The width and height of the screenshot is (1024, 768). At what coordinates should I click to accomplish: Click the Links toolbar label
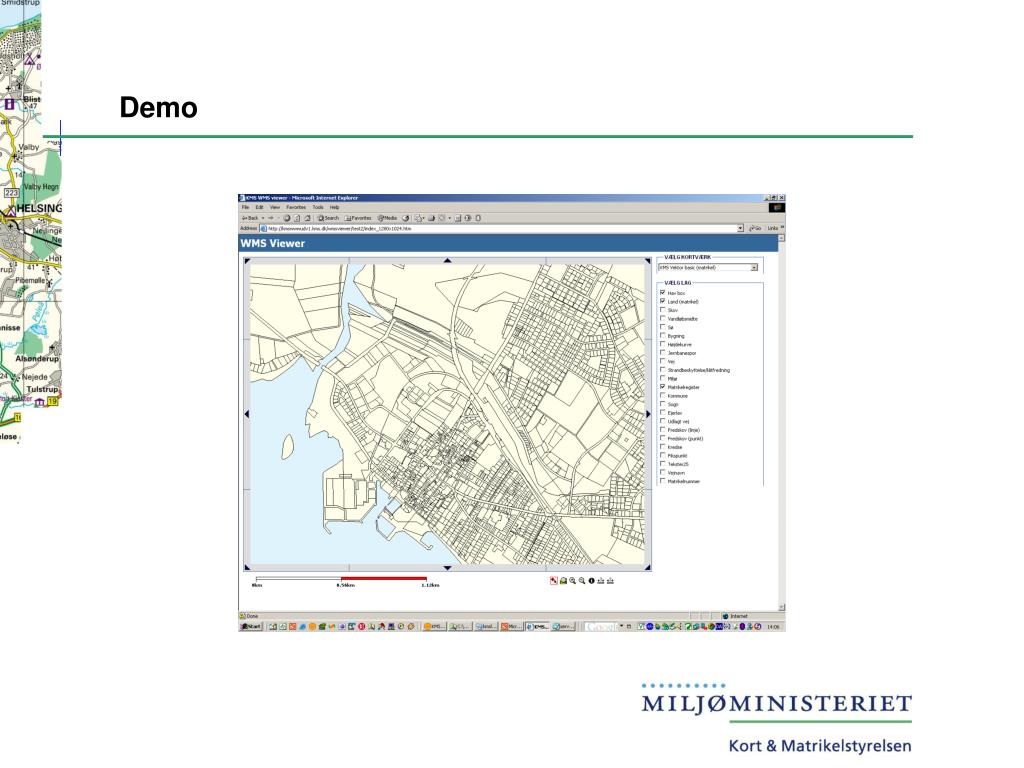(773, 228)
